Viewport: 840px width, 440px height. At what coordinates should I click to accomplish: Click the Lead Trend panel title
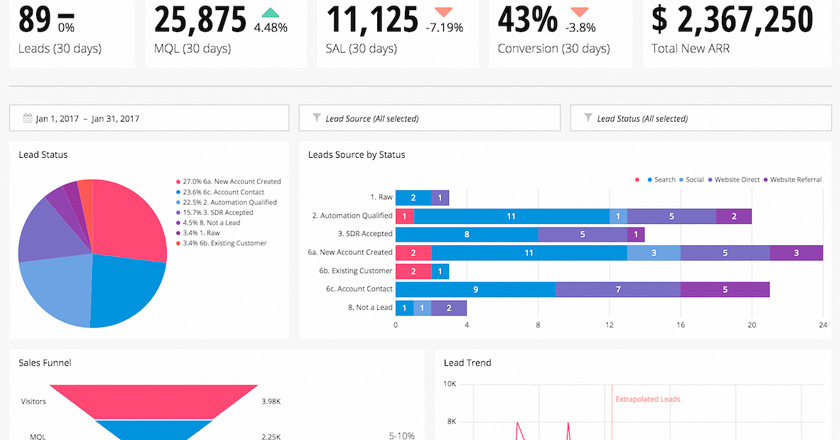coord(467,363)
